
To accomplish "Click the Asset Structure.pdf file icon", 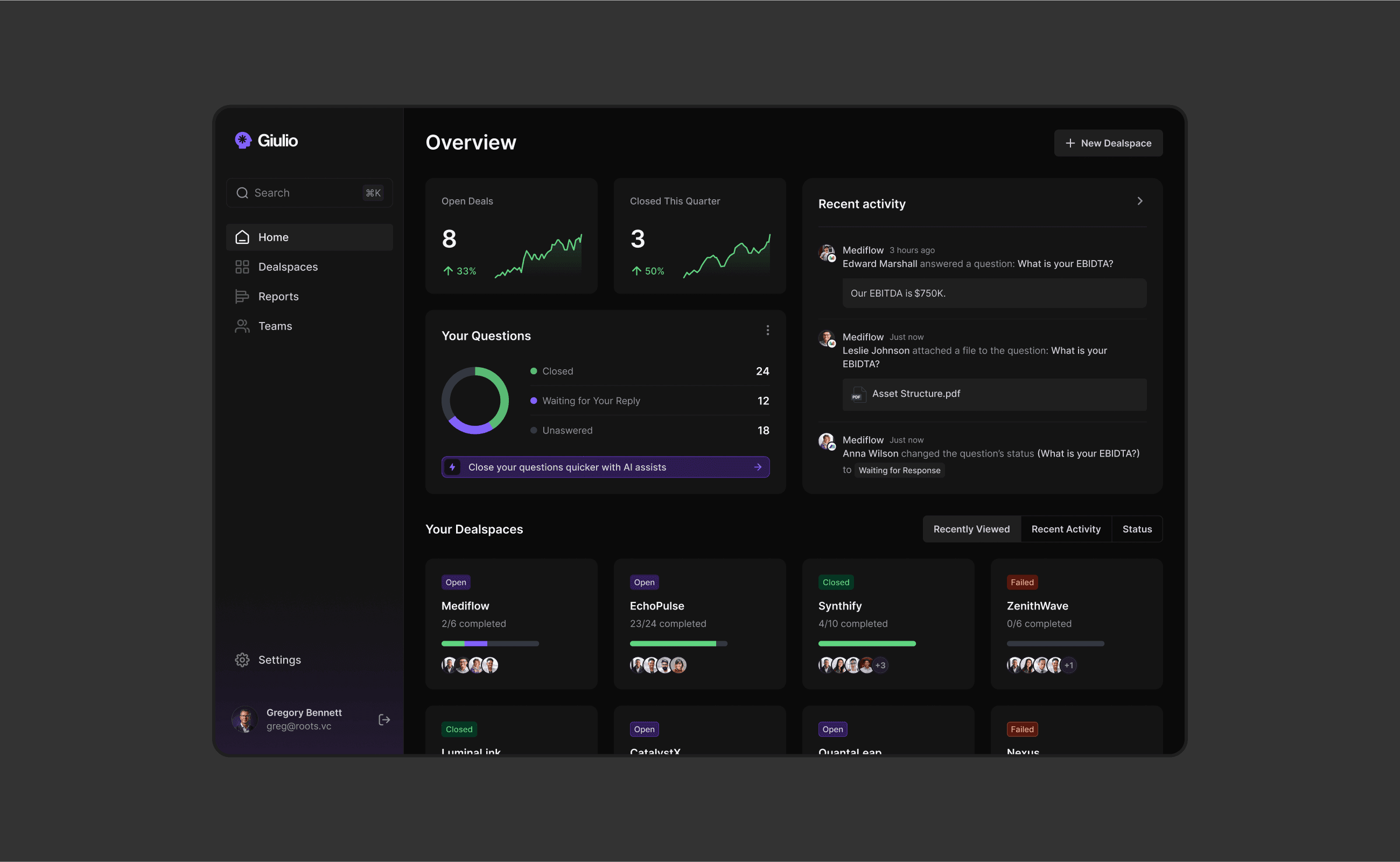I will pyautogui.click(x=857, y=395).
